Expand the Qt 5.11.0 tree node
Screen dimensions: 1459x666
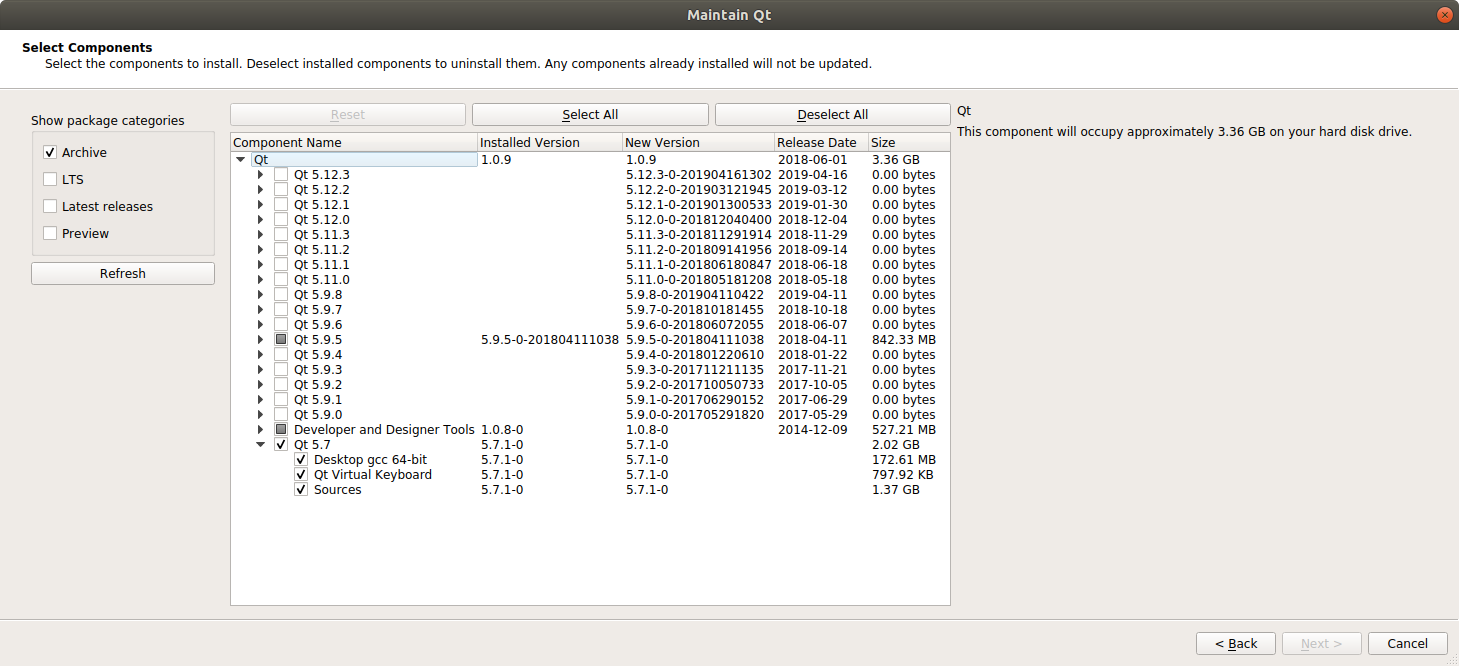coord(260,280)
